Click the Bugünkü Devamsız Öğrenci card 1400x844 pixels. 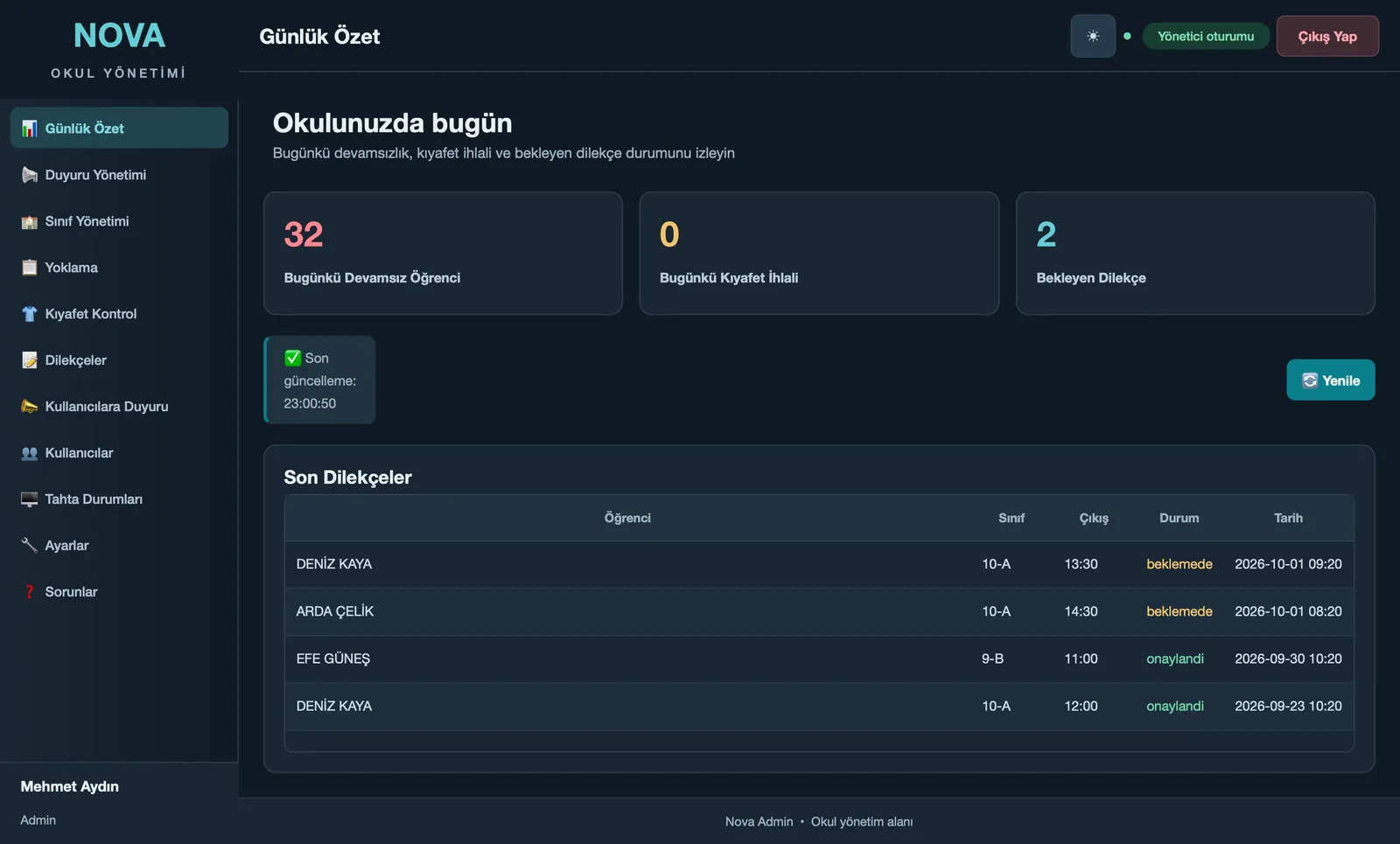443,254
